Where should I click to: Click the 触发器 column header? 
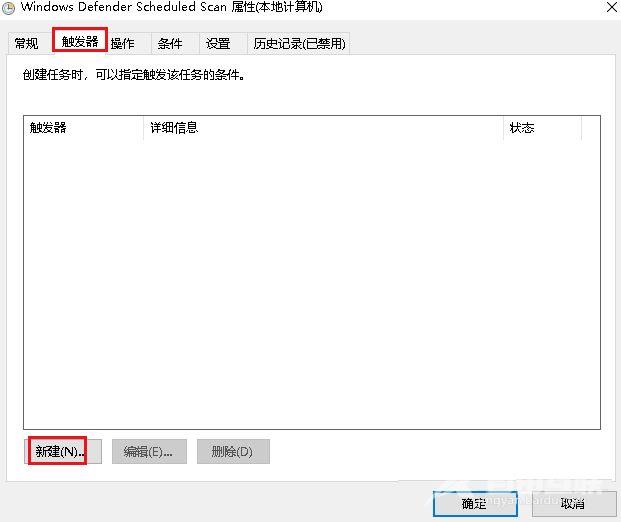point(84,128)
